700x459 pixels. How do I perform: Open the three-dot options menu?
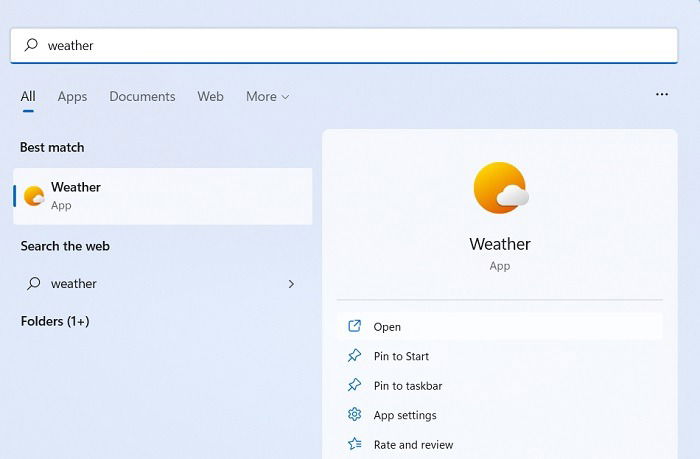[x=662, y=94]
